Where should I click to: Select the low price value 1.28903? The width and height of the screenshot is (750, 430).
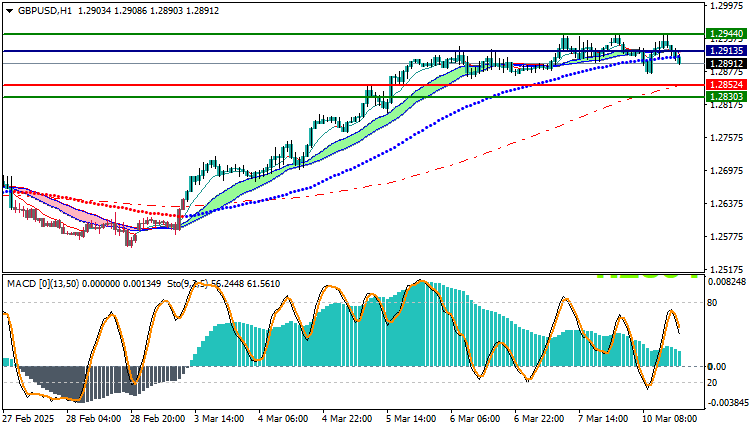click(x=166, y=11)
